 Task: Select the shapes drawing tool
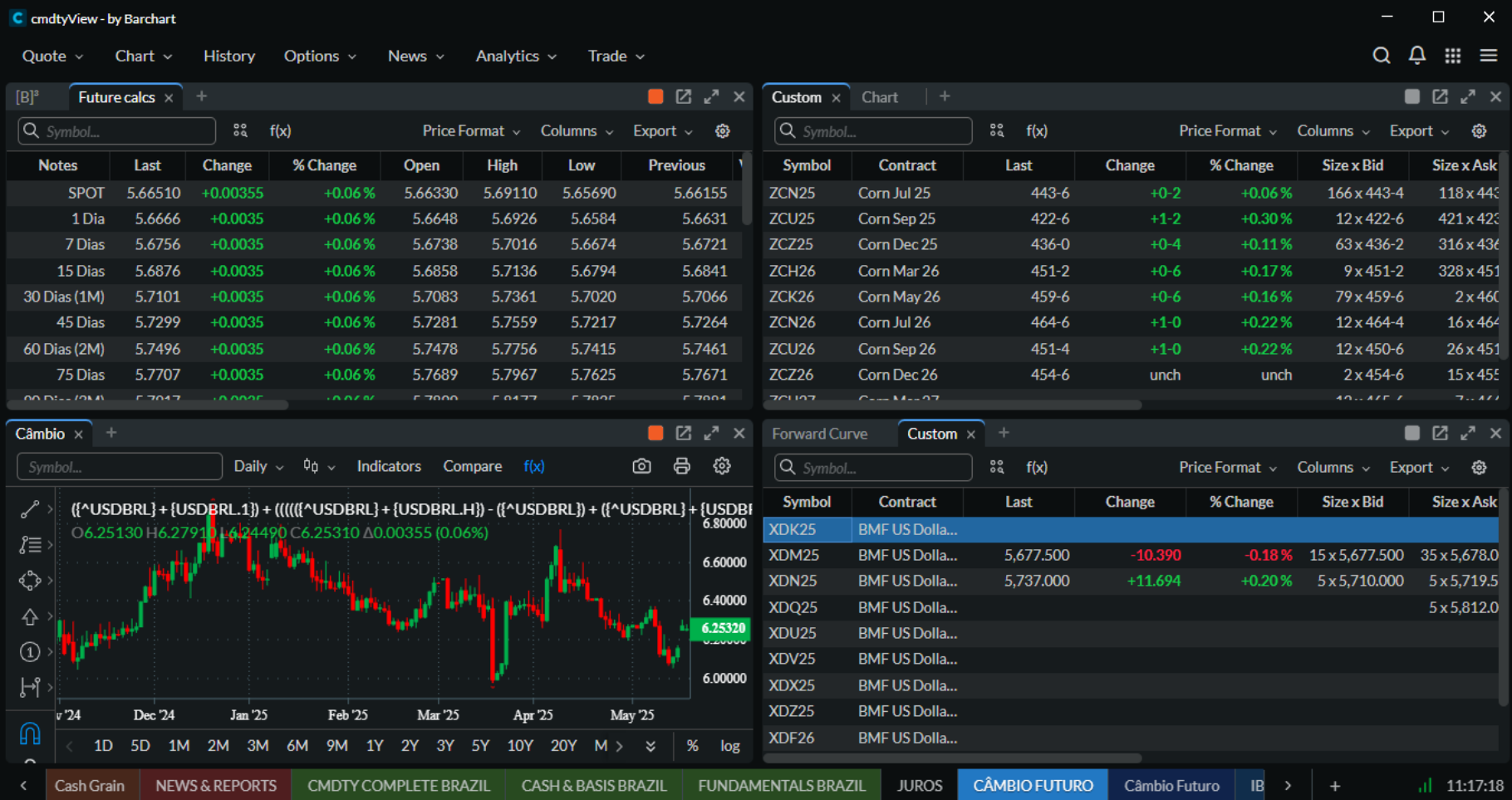(29, 581)
